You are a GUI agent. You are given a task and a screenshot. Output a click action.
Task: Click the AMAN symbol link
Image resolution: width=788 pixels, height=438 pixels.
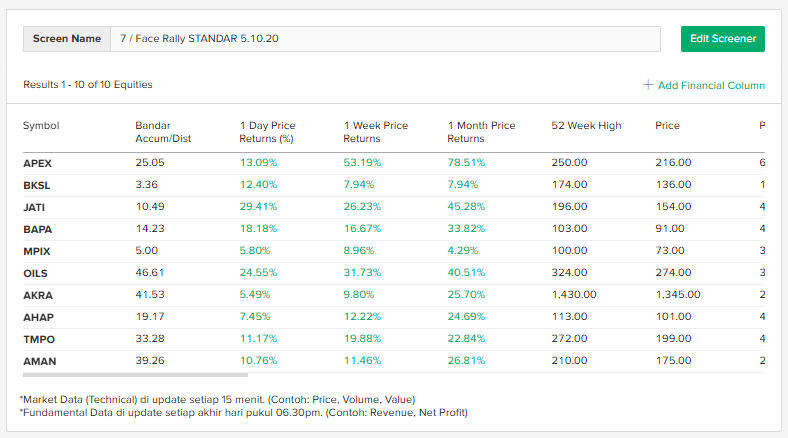click(38, 360)
